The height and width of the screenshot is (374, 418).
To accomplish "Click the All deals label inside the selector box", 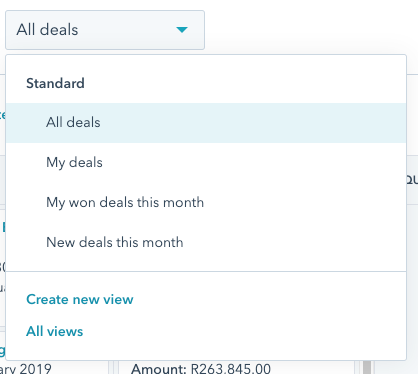I will click(x=47, y=30).
